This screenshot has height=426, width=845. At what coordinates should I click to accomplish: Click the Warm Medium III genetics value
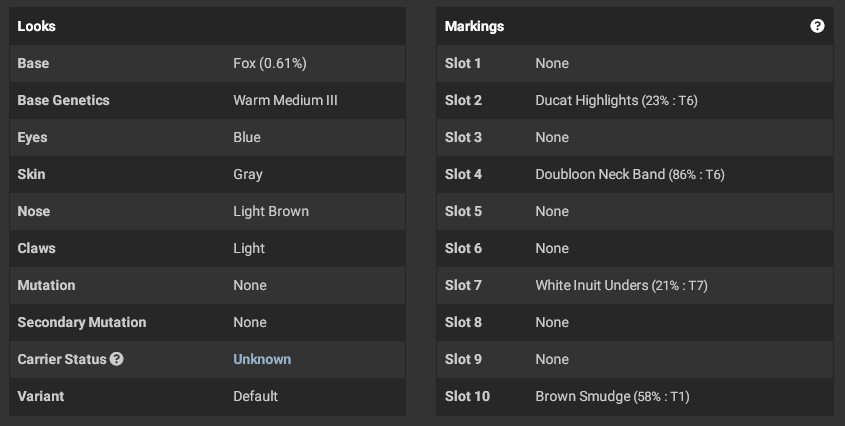(x=285, y=100)
